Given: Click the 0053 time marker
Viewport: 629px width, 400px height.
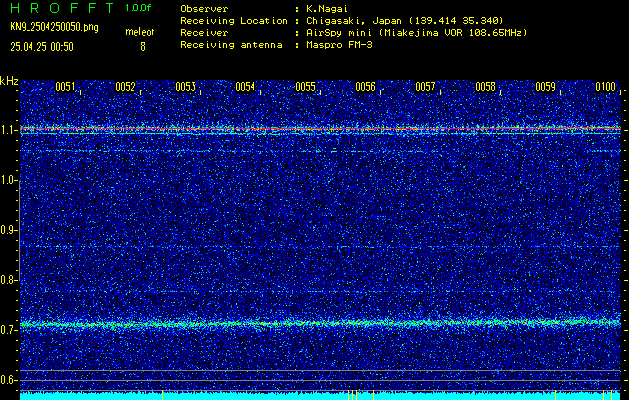Looking at the screenshot, I should [185, 87].
